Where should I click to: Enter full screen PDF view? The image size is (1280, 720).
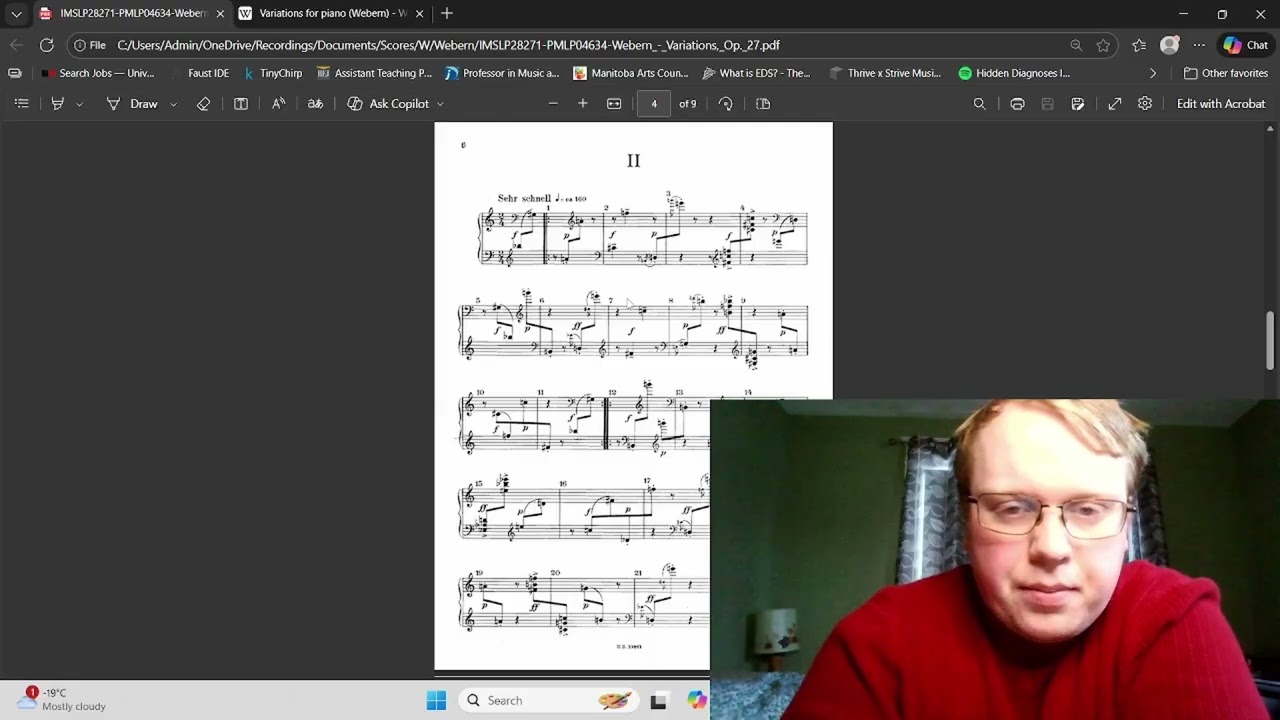pos(1115,104)
